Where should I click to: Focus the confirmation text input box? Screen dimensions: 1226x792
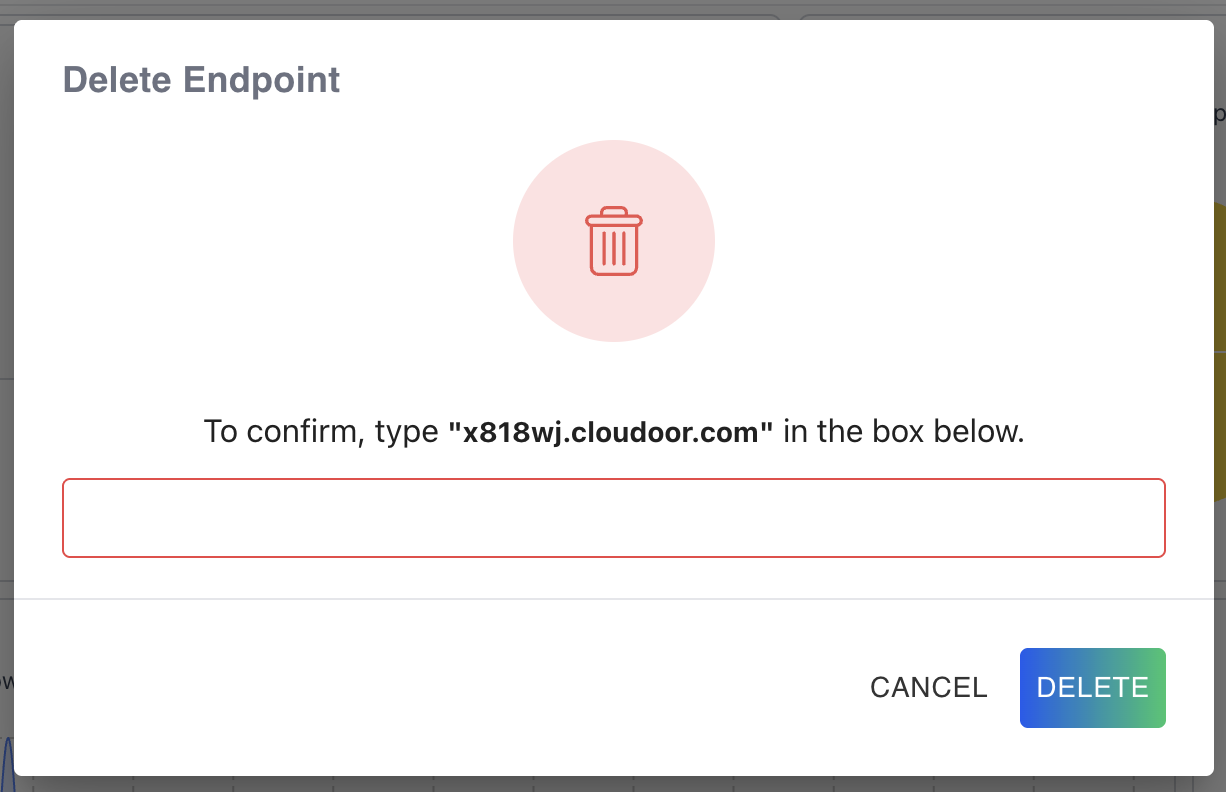click(613, 518)
